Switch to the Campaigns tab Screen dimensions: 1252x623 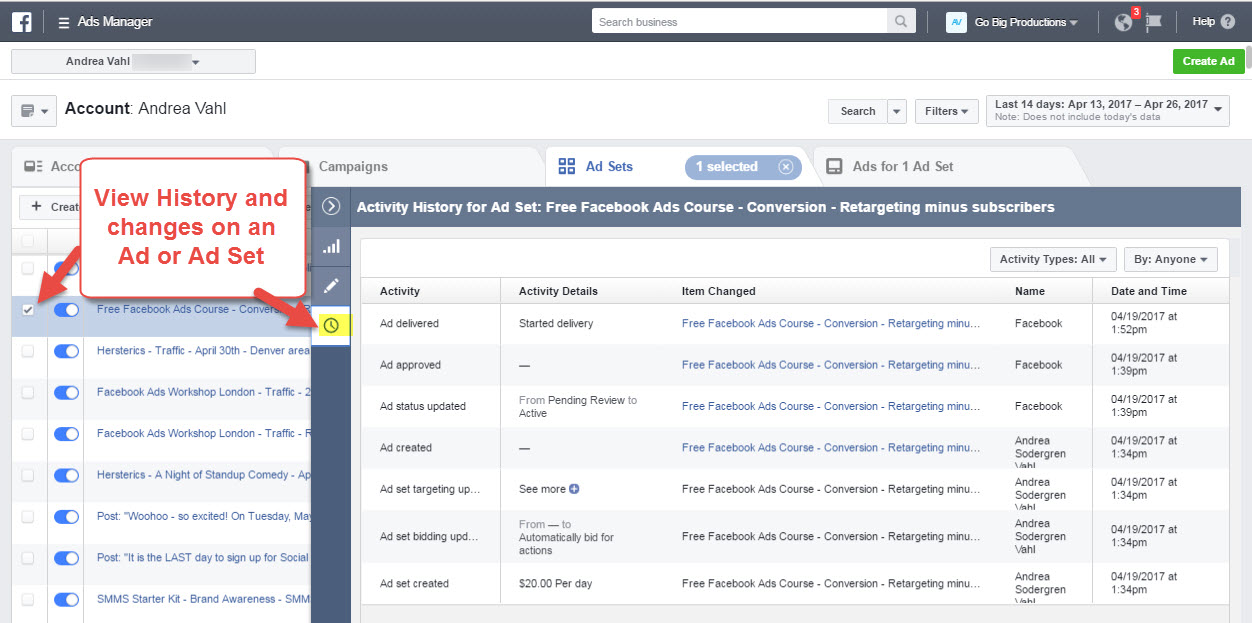tap(353, 167)
